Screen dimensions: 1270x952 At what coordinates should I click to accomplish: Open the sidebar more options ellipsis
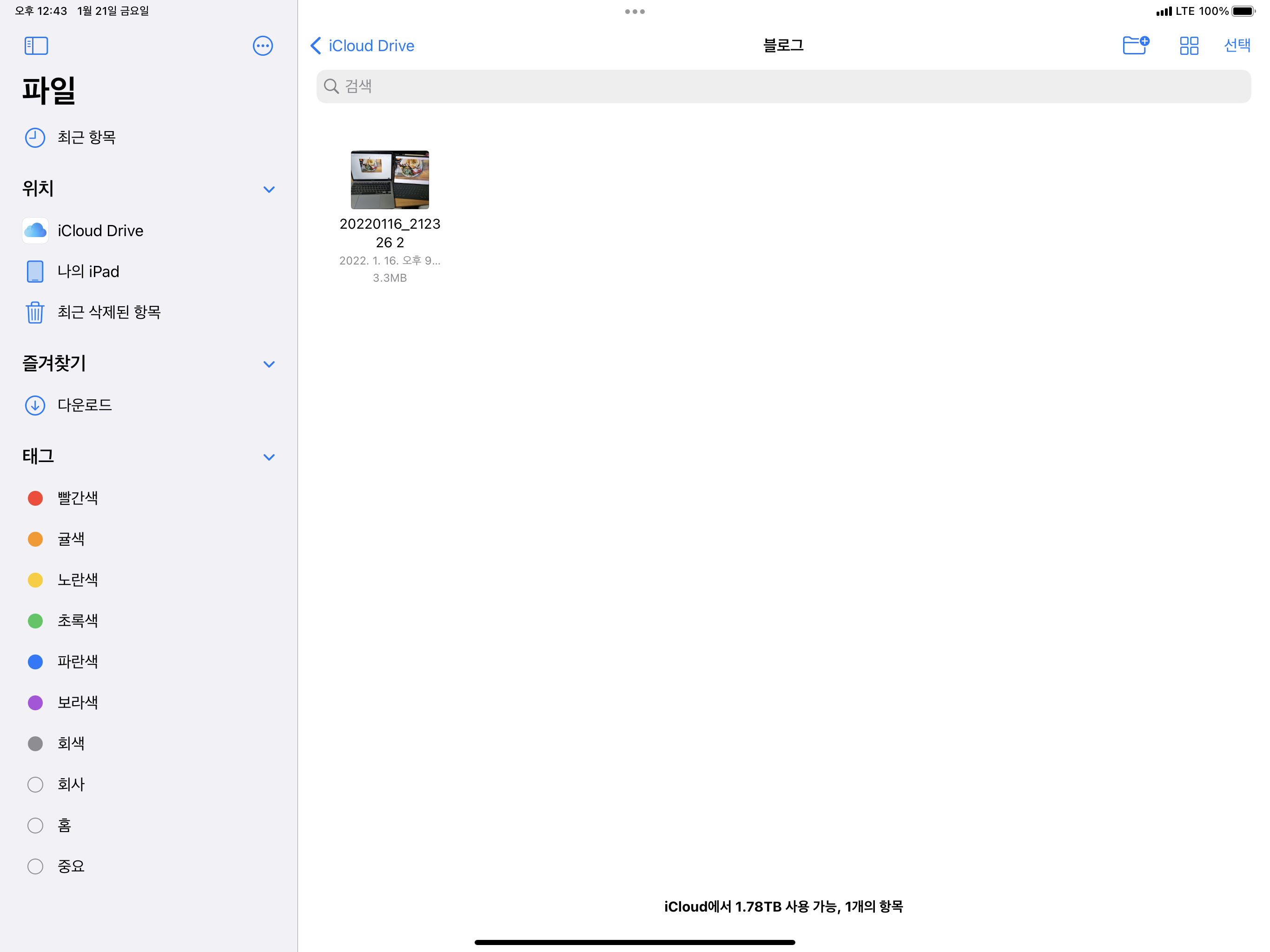(x=262, y=46)
